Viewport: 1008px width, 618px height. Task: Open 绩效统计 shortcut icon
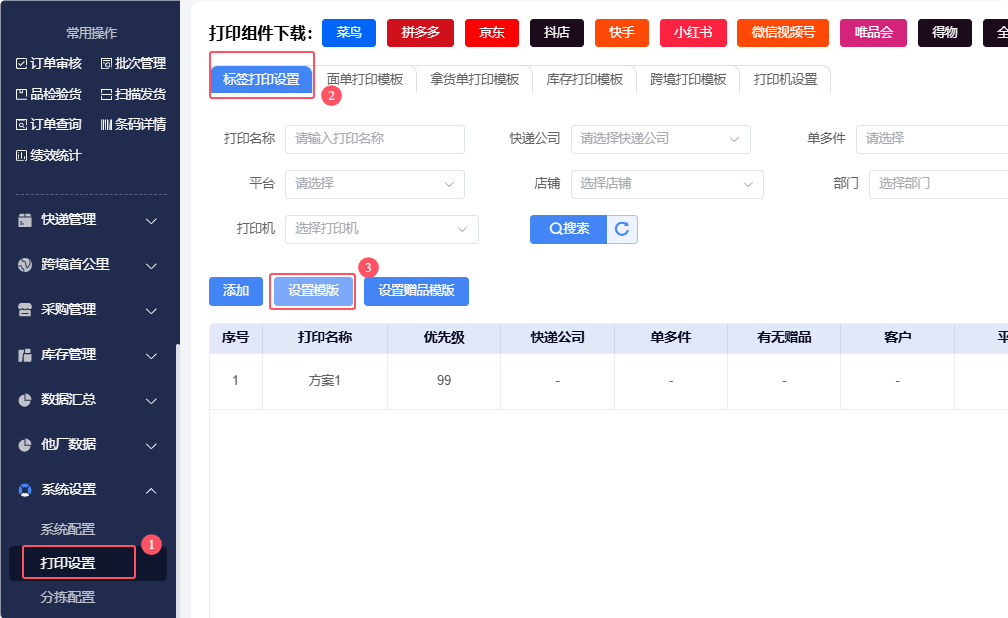pos(21,156)
